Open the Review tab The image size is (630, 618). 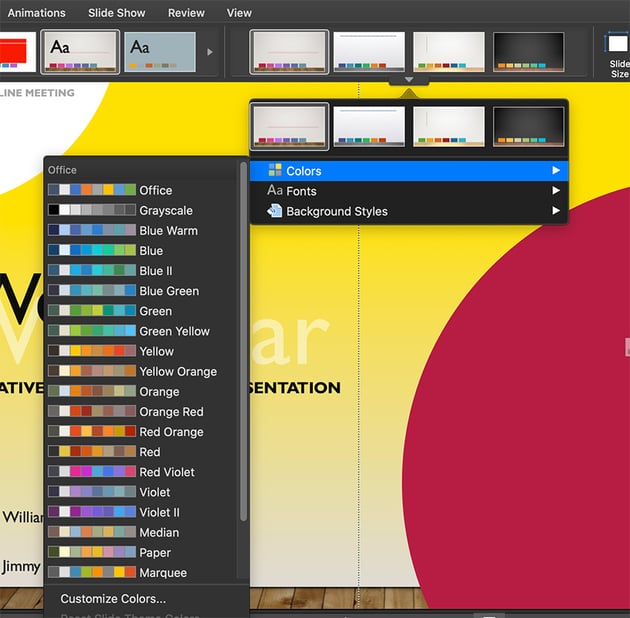point(184,13)
